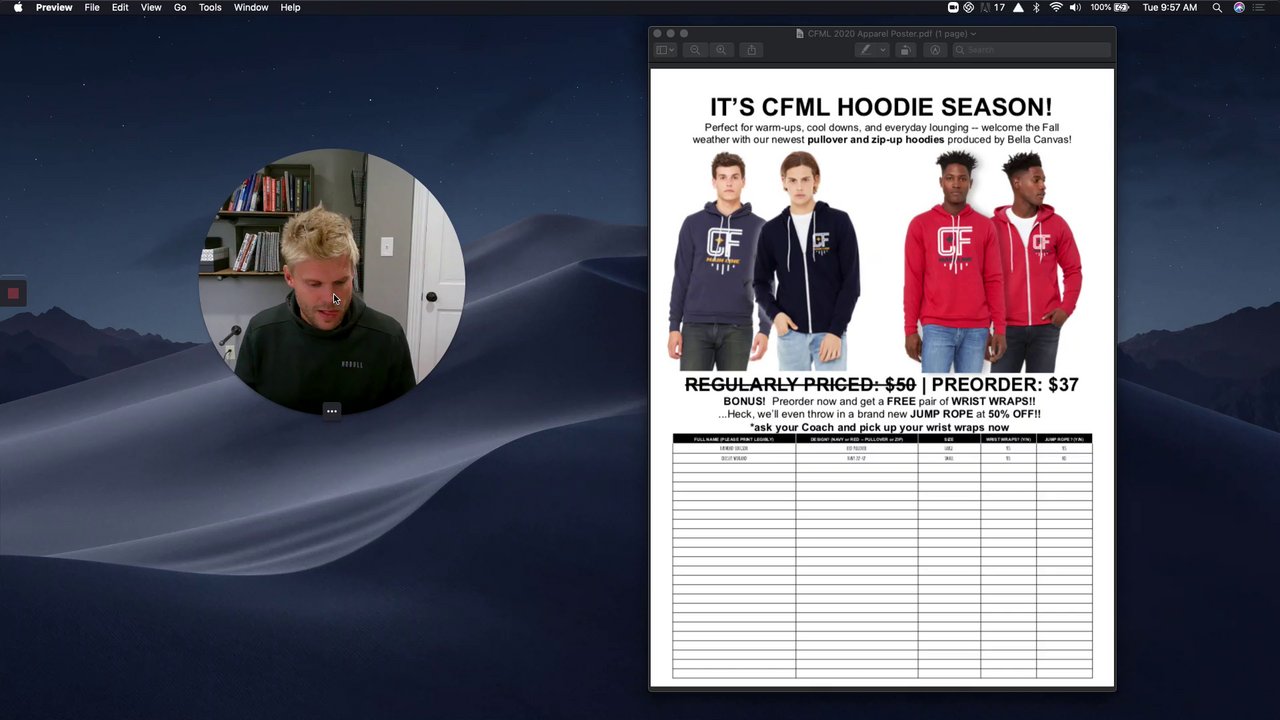This screenshot has height=720, width=1280.
Task: Click the JUMP ROPE column header
Action: (x=1064, y=439)
